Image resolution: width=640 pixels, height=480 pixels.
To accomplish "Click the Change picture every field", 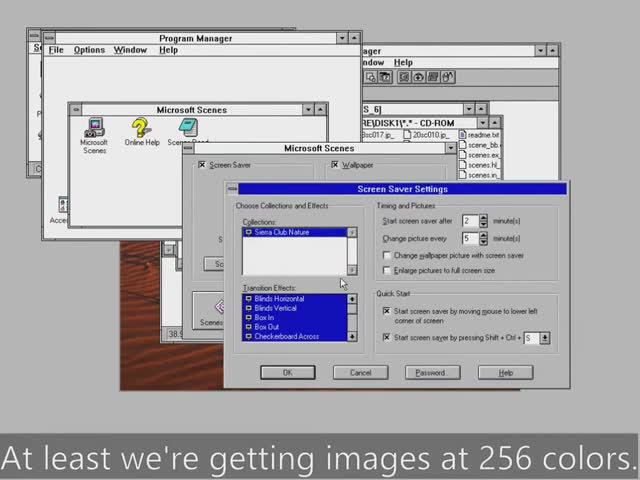I will [470, 238].
